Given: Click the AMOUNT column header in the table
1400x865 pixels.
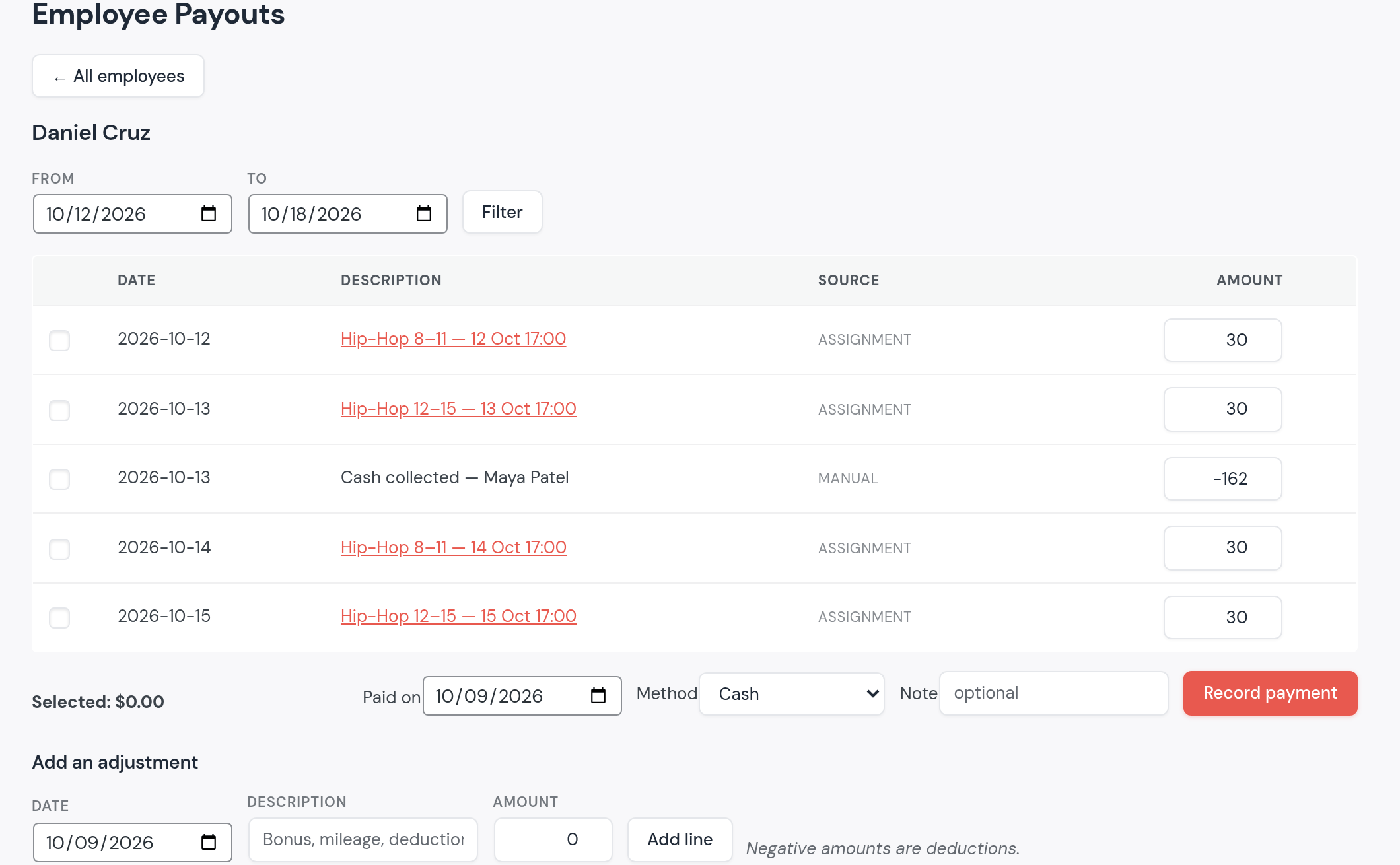Looking at the screenshot, I should [1249, 280].
